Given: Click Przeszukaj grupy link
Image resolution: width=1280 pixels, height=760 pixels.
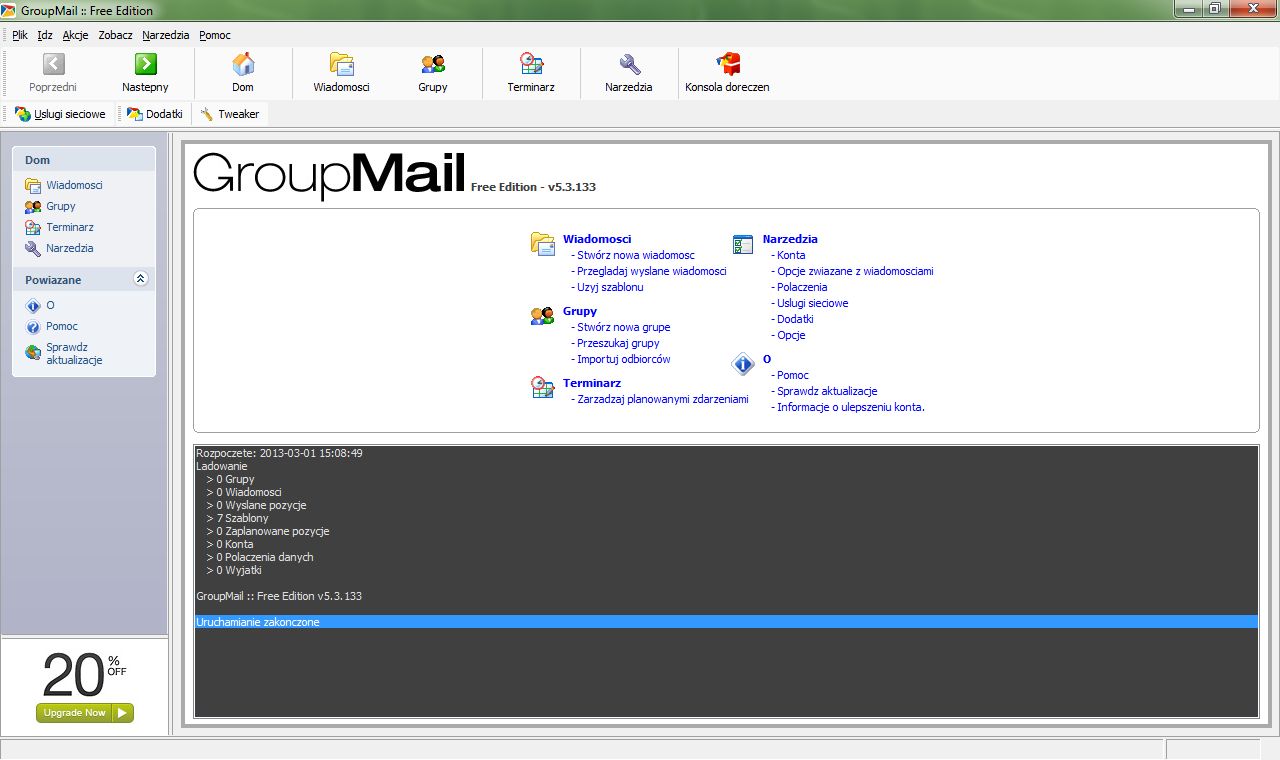Looking at the screenshot, I should point(618,343).
